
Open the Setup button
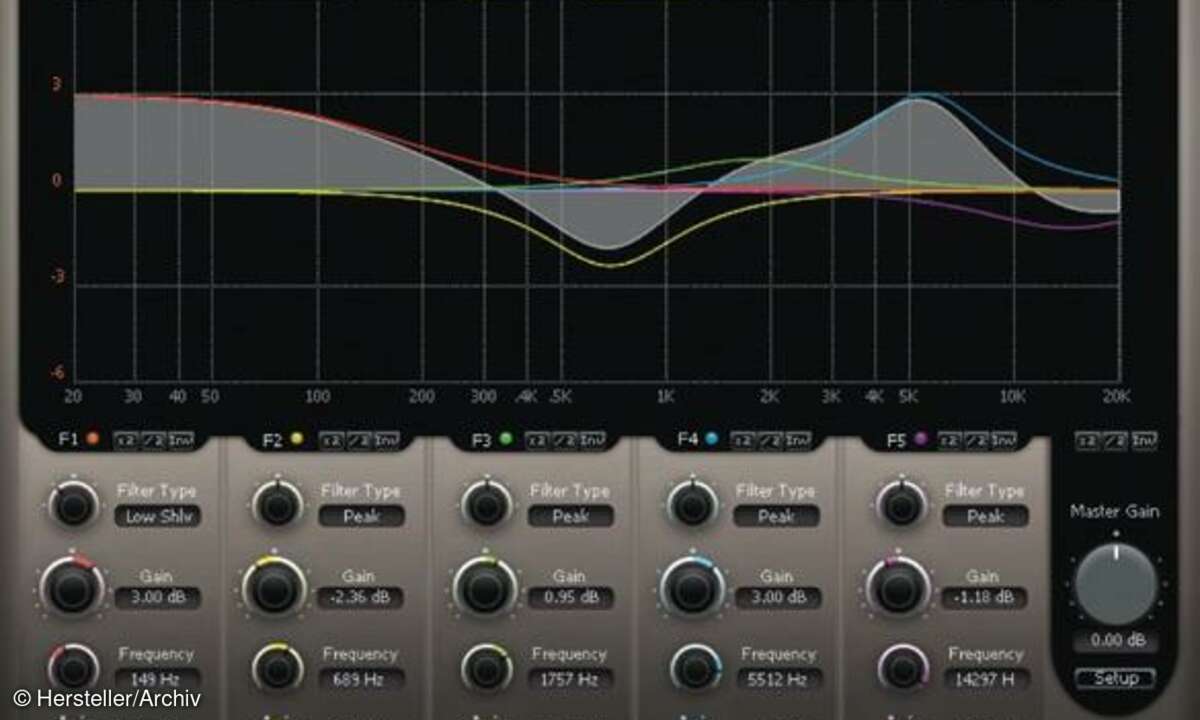click(1116, 679)
